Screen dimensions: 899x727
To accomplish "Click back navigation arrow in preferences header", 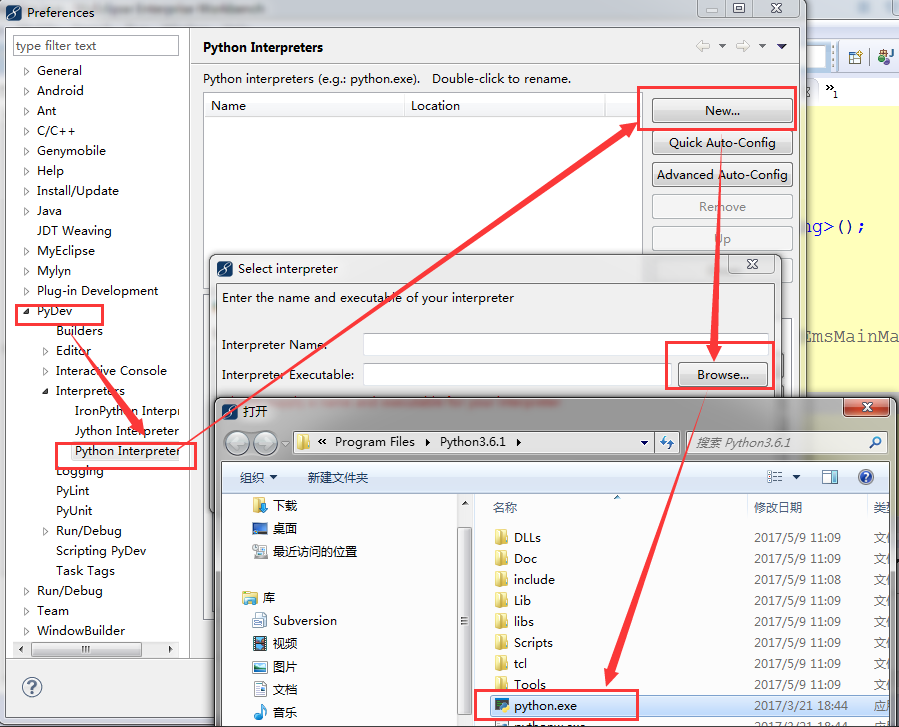I will pyautogui.click(x=703, y=46).
